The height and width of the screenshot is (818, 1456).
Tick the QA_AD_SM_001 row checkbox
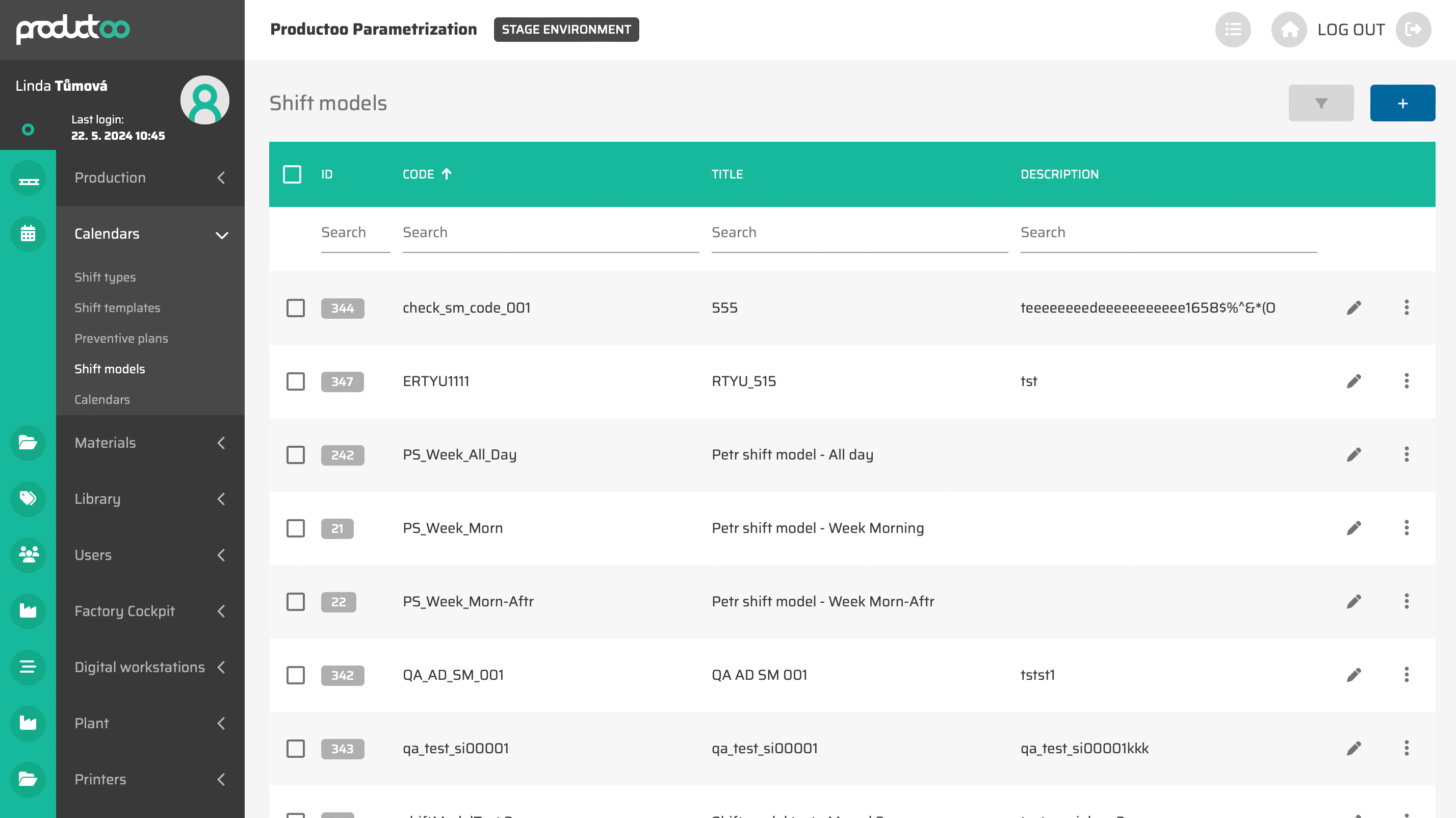[x=295, y=675]
